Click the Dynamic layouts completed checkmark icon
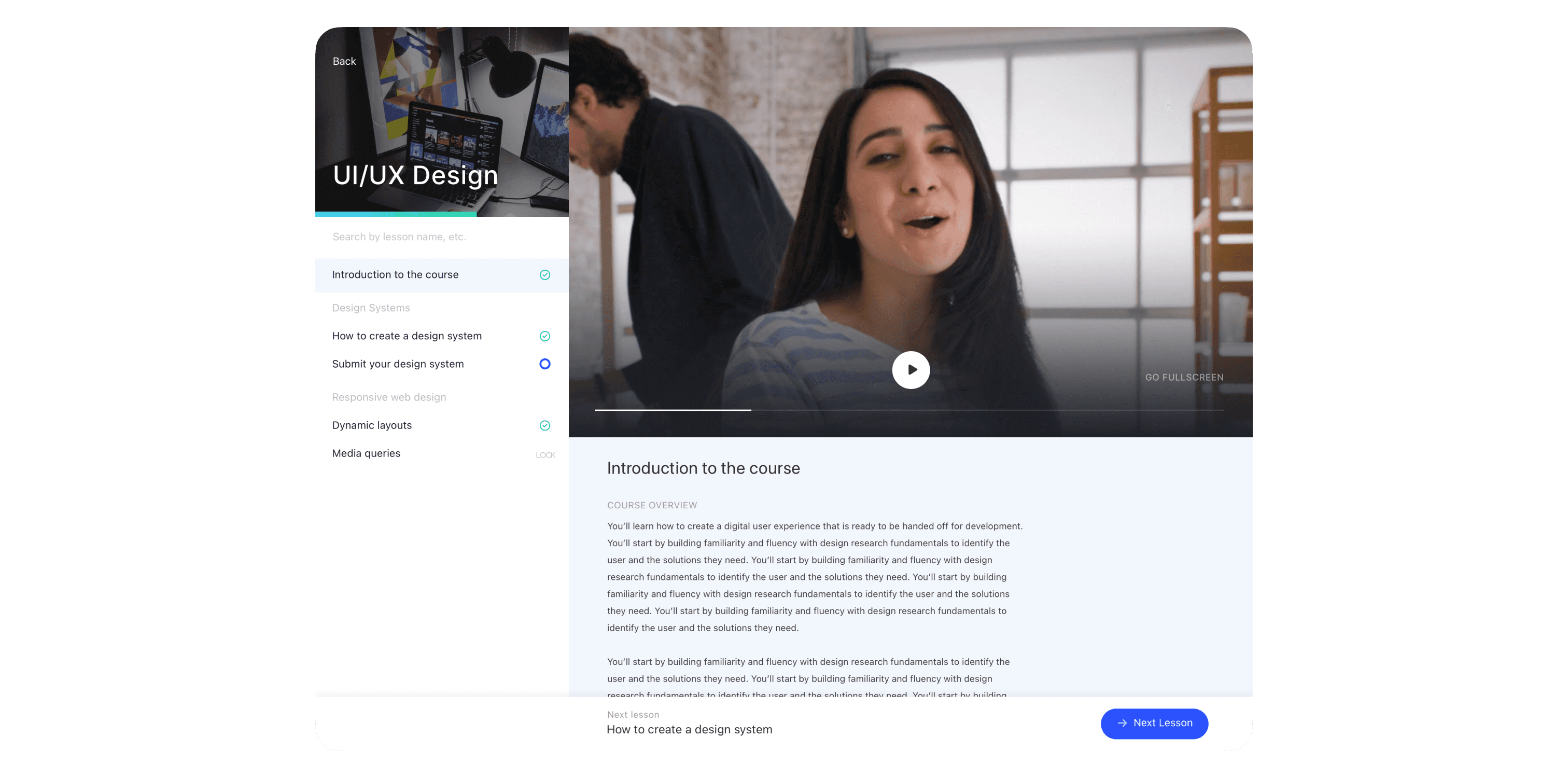This screenshot has height=778, width=1568. pos(545,425)
